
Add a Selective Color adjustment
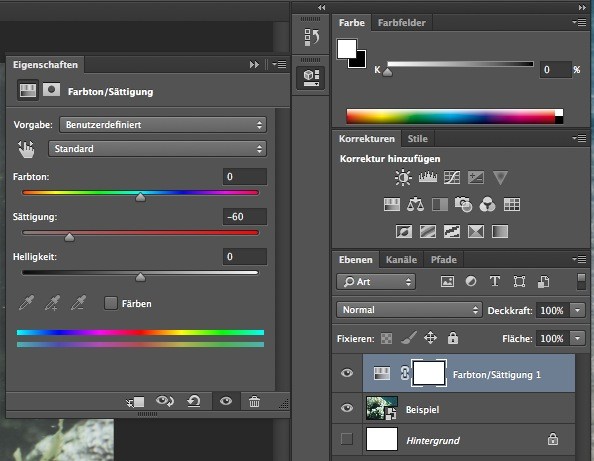[476, 231]
